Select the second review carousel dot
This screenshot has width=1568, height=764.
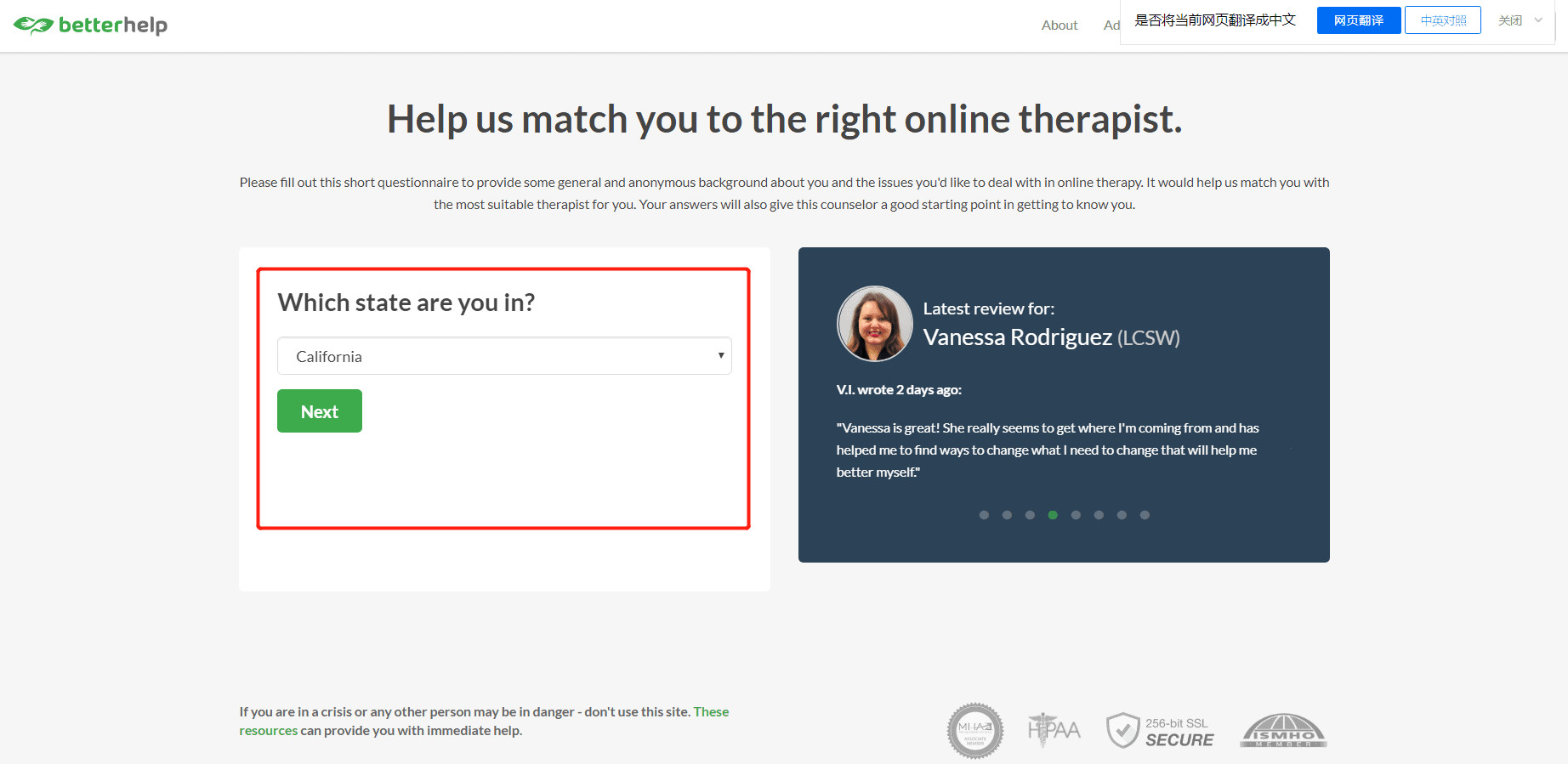[x=1007, y=515]
